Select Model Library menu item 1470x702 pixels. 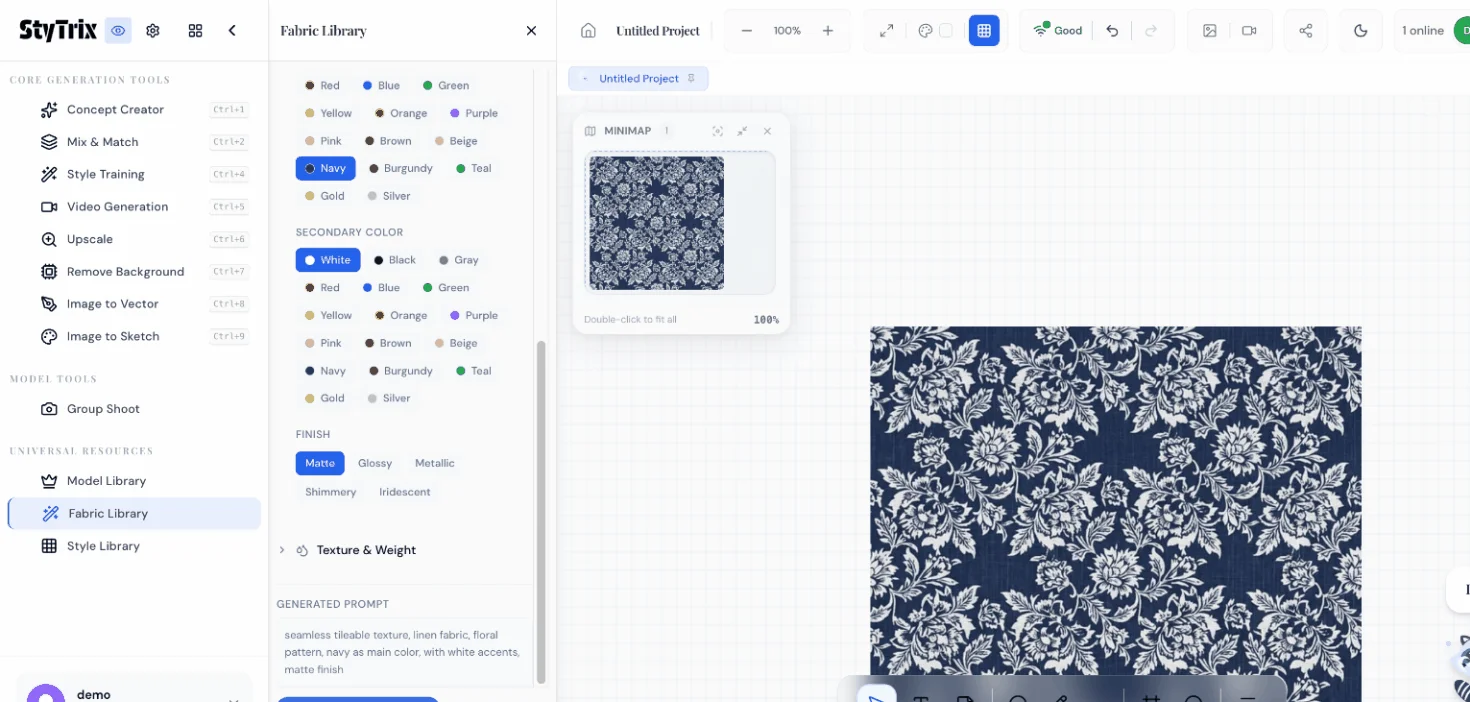click(x=106, y=481)
